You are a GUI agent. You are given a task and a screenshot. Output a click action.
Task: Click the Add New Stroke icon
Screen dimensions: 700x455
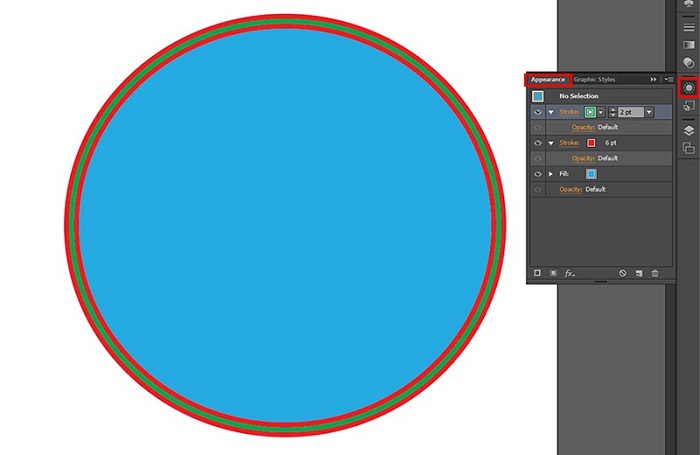tap(537, 272)
